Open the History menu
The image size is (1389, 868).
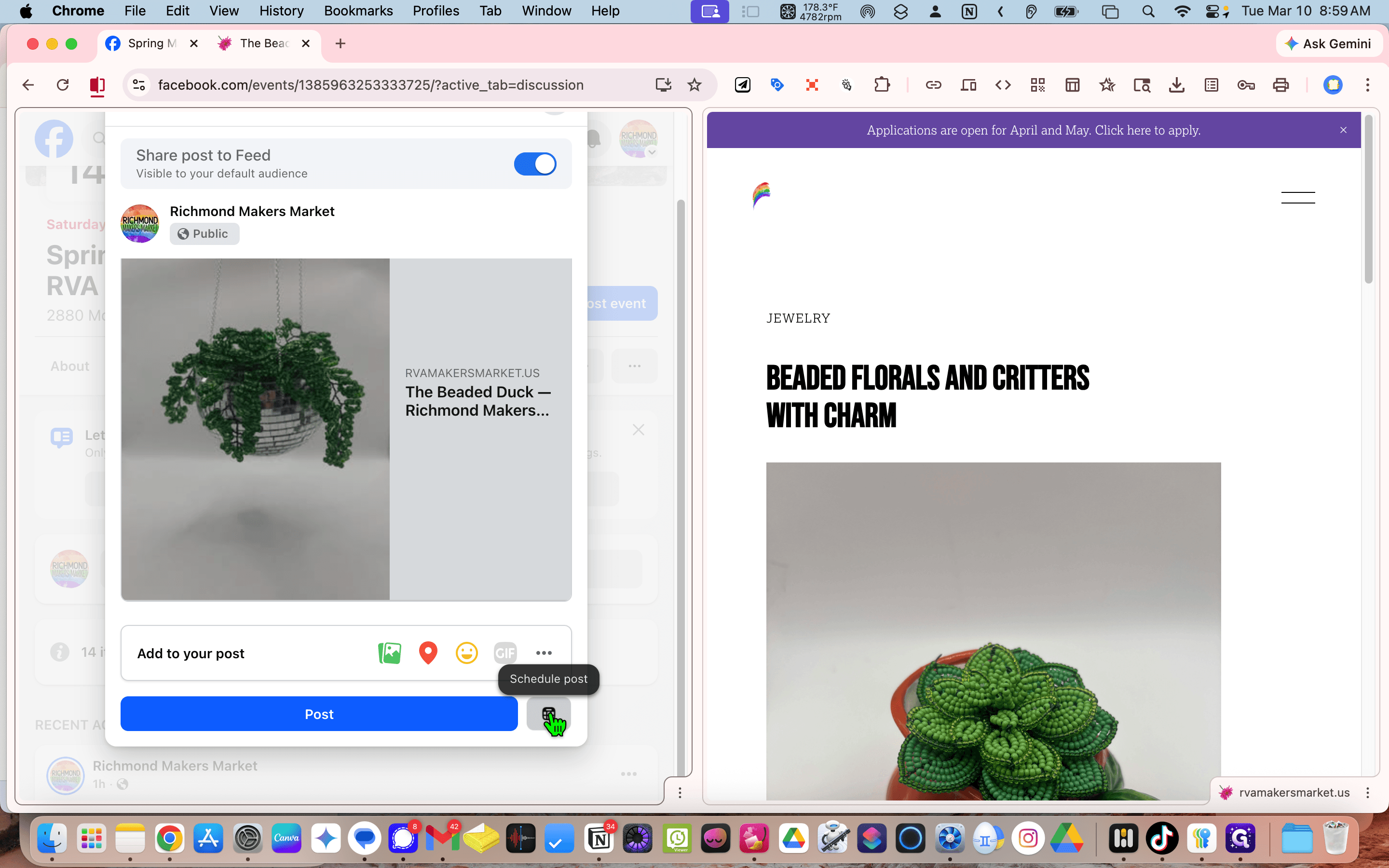pyautogui.click(x=281, y=11)
